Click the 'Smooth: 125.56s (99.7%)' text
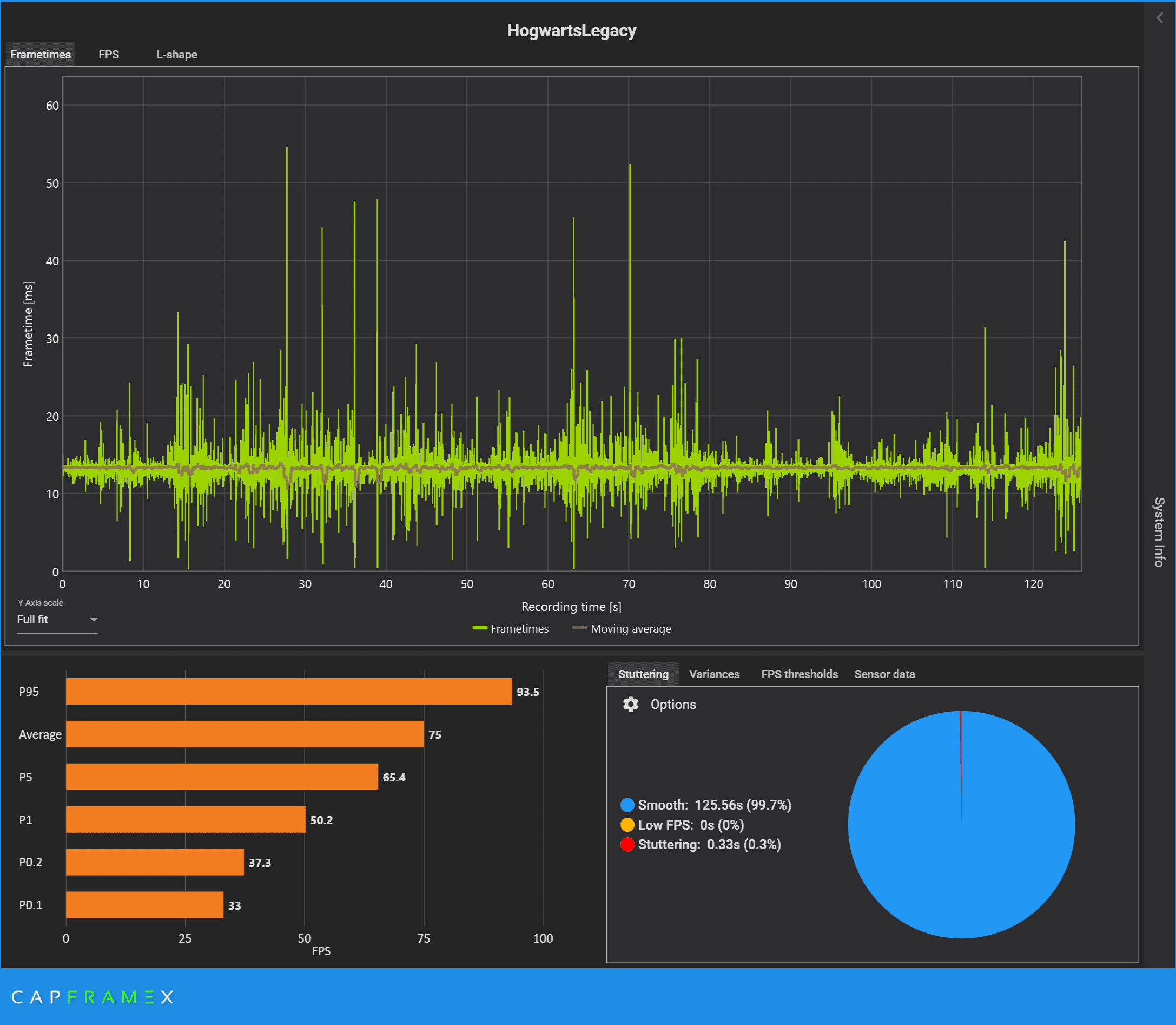This screenshot has height=1025, width=1176. pyautogui.click(x=715, y=805)
